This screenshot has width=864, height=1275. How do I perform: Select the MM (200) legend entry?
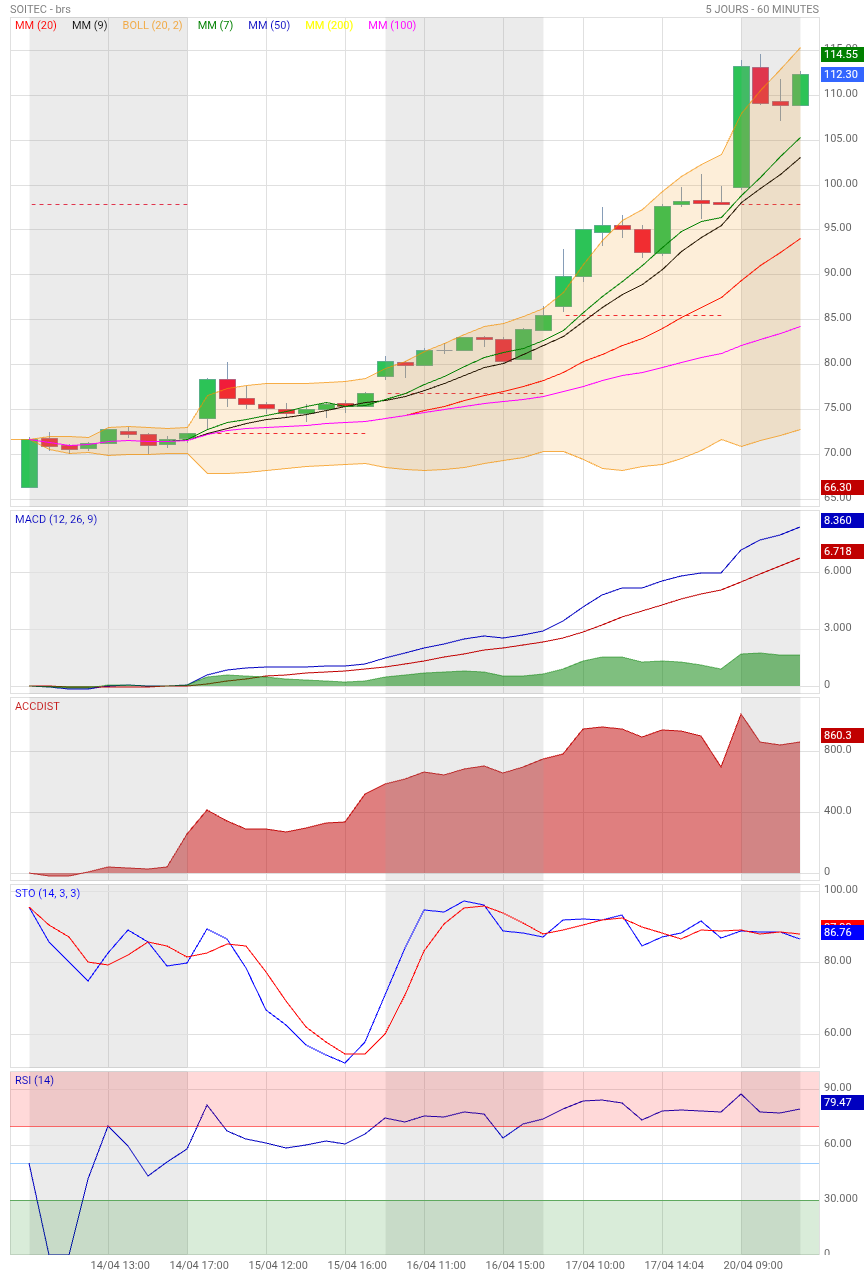pyautogui.click(x=329, y=25)
